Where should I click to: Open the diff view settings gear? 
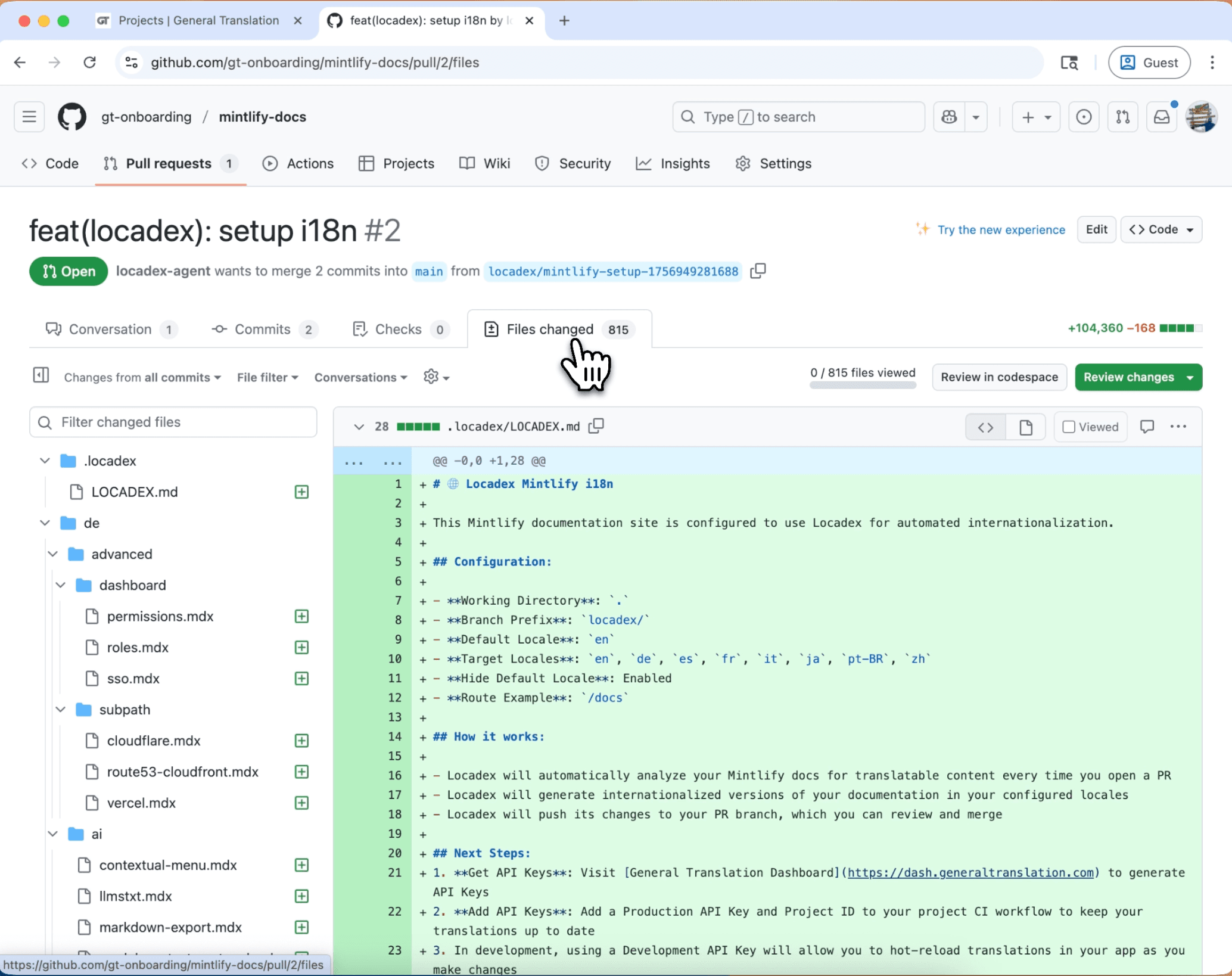[x=432, y=377]
